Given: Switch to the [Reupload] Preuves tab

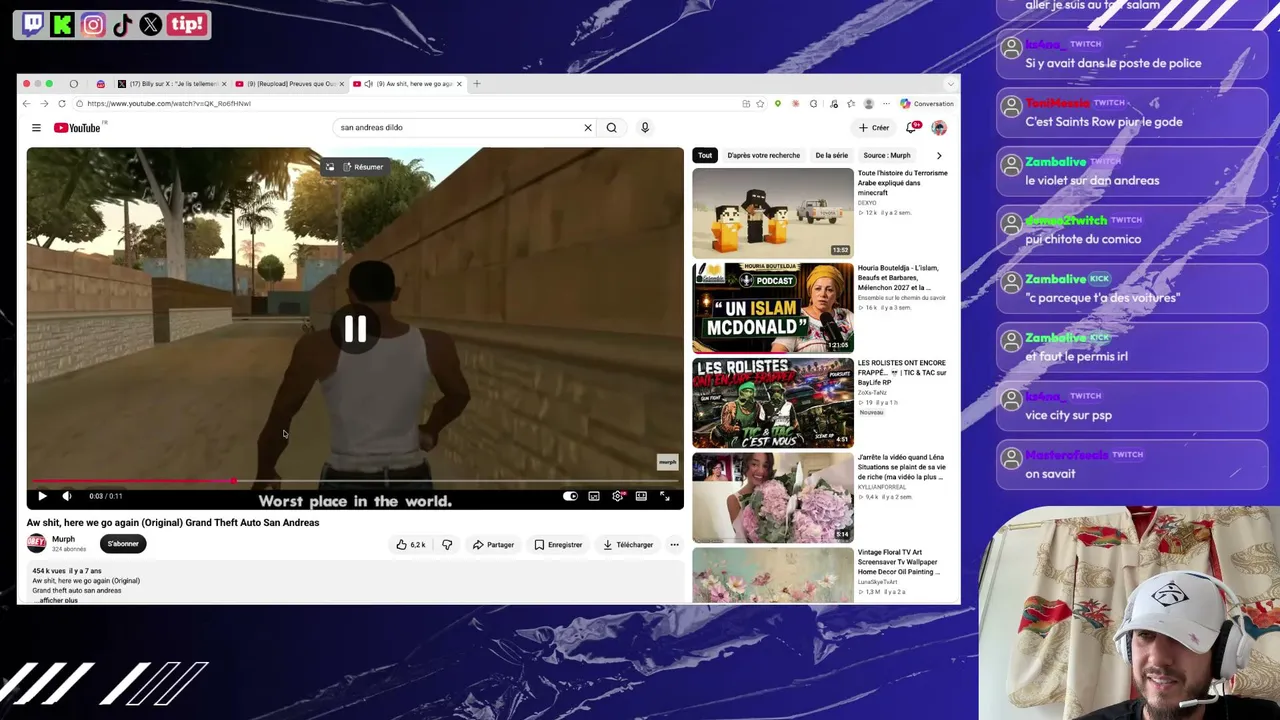Looking at the screenshot, I should click(x=291, y=84).
